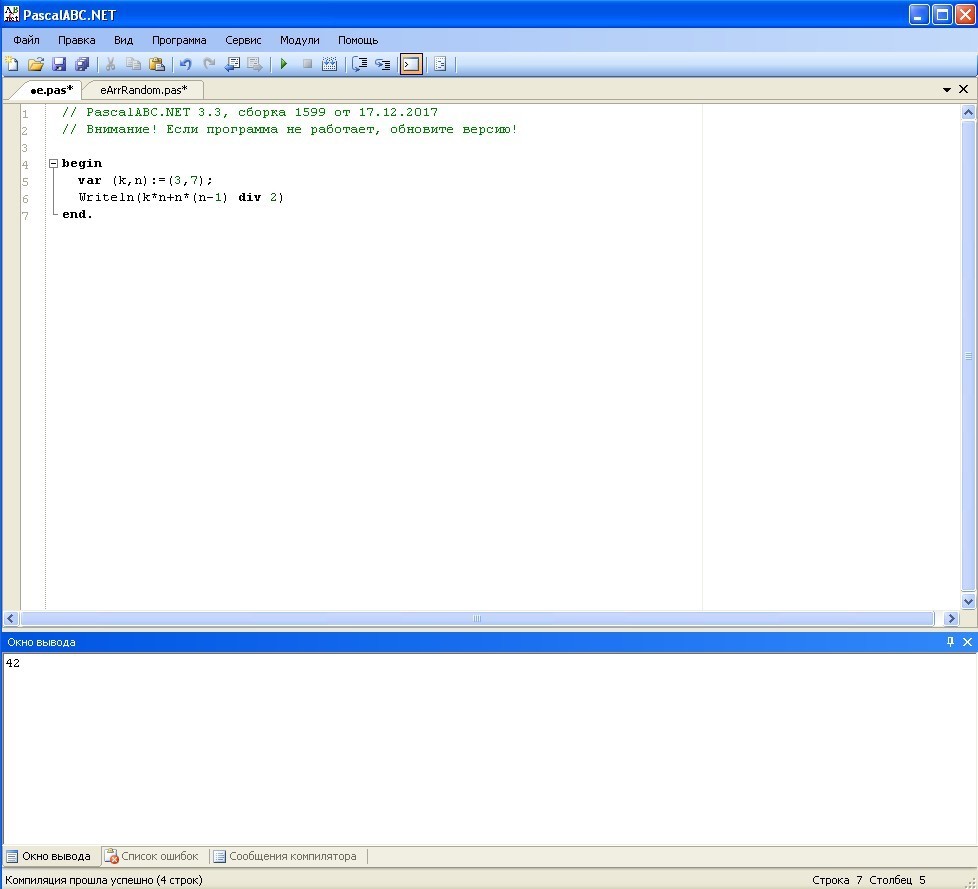Image resolution: width=978 pixels, height=889 pixels.
Task: Collapse the begin block in the code
Action: (x=53, y=164)
